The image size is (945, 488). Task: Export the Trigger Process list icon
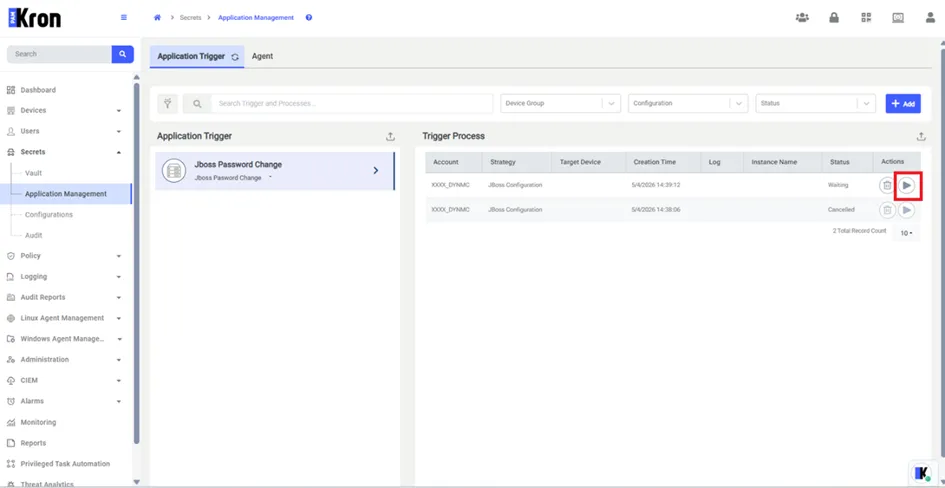coord(921,137)
